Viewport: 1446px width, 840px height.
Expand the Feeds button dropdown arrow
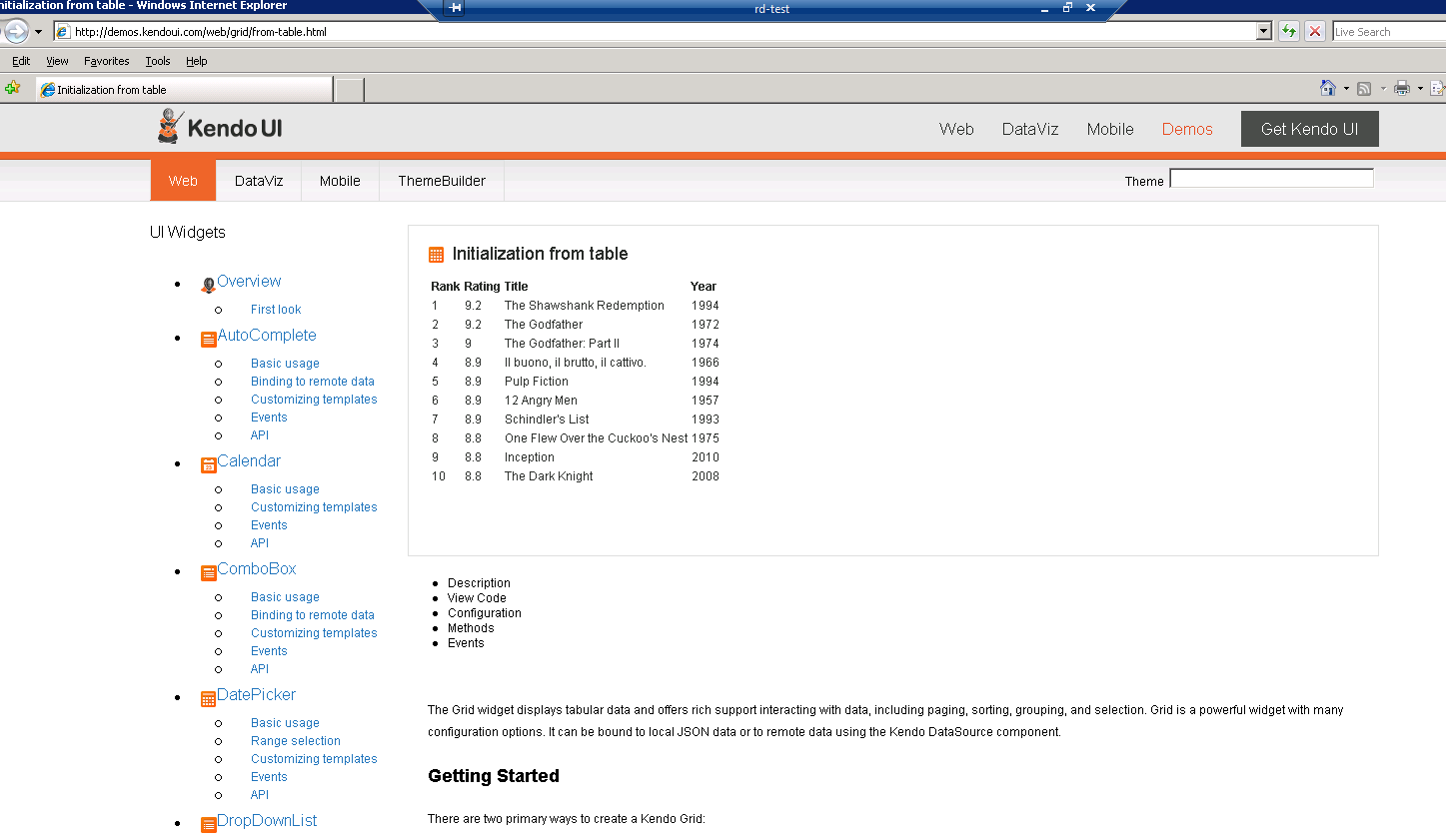point(1383,89)
